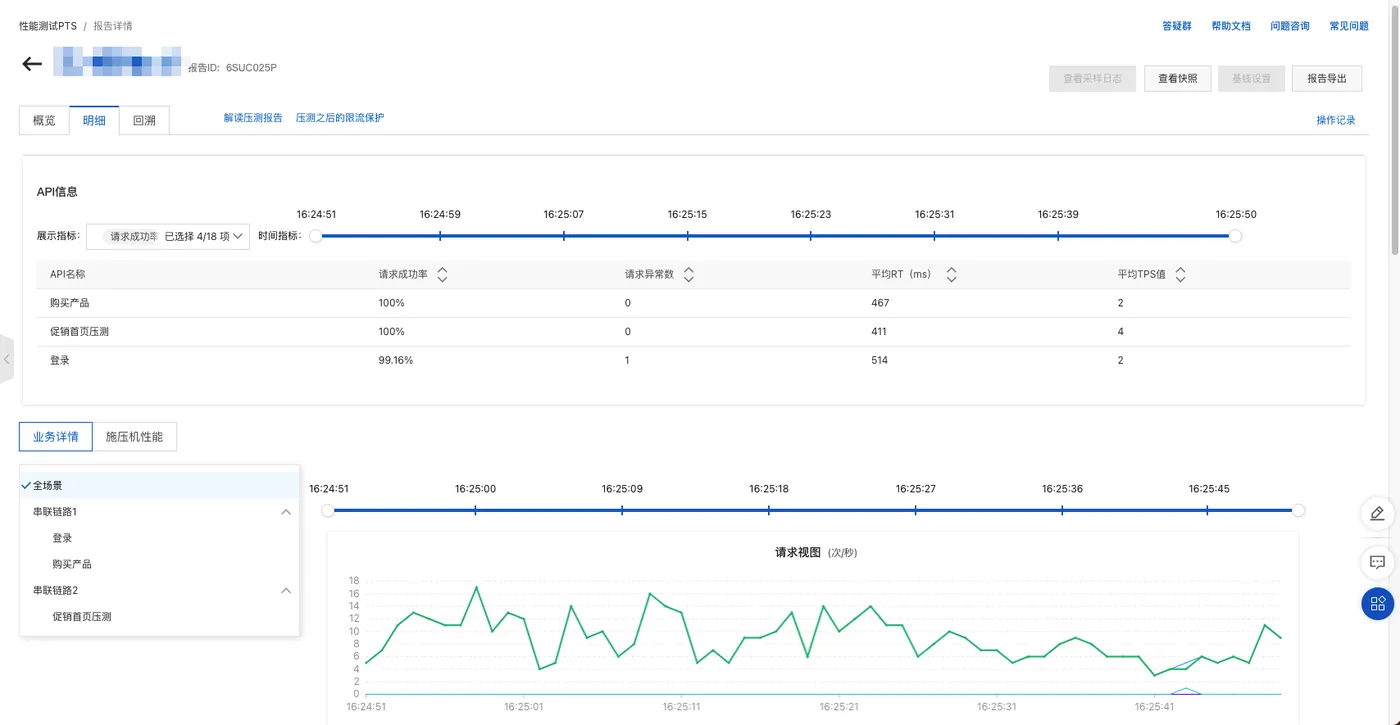Open the 常见问题 link

[x=1349, y=26]
